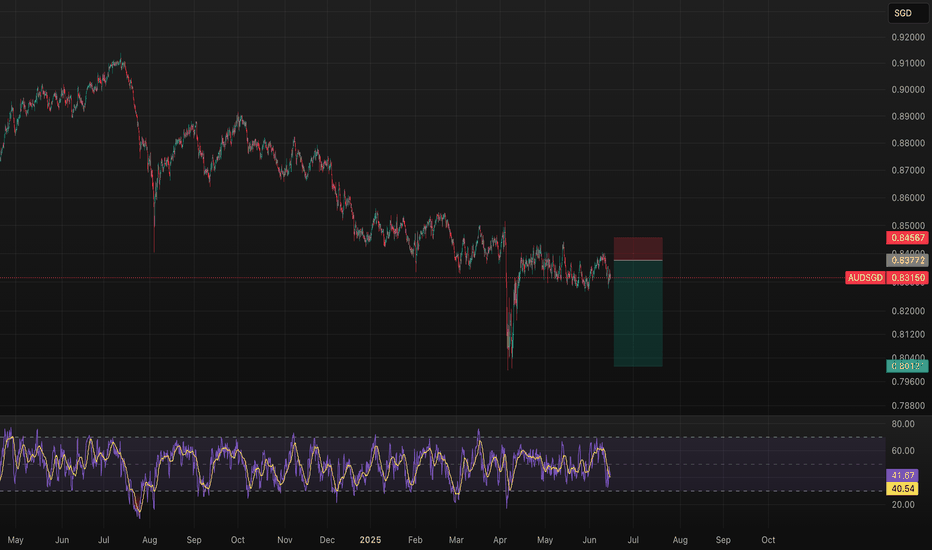Click the 0.87000 price scale label
The width and height of the screenshot is (932, 550).
[908, 171]
